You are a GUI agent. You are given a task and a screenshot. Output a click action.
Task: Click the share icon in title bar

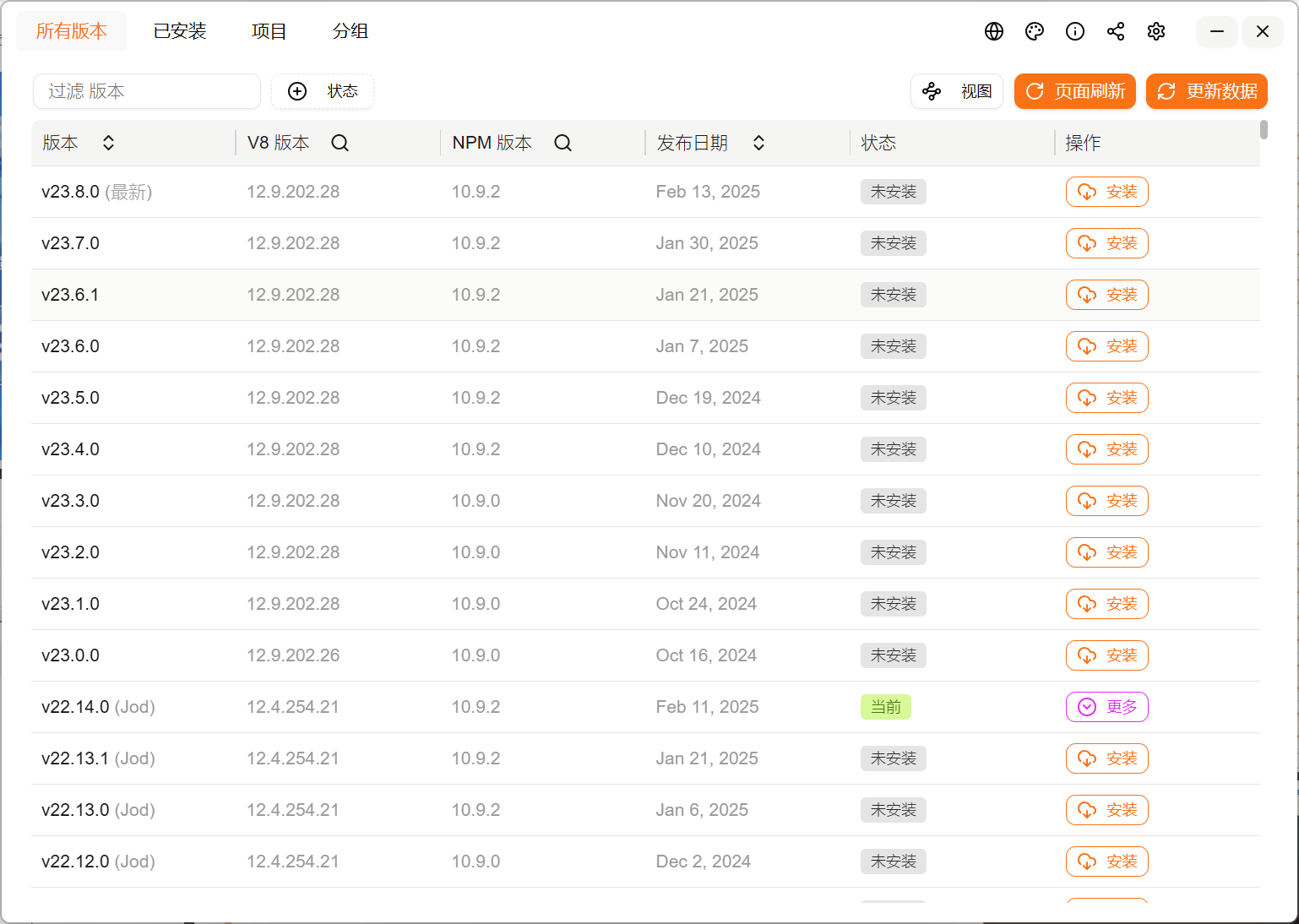click(1116, 31)
